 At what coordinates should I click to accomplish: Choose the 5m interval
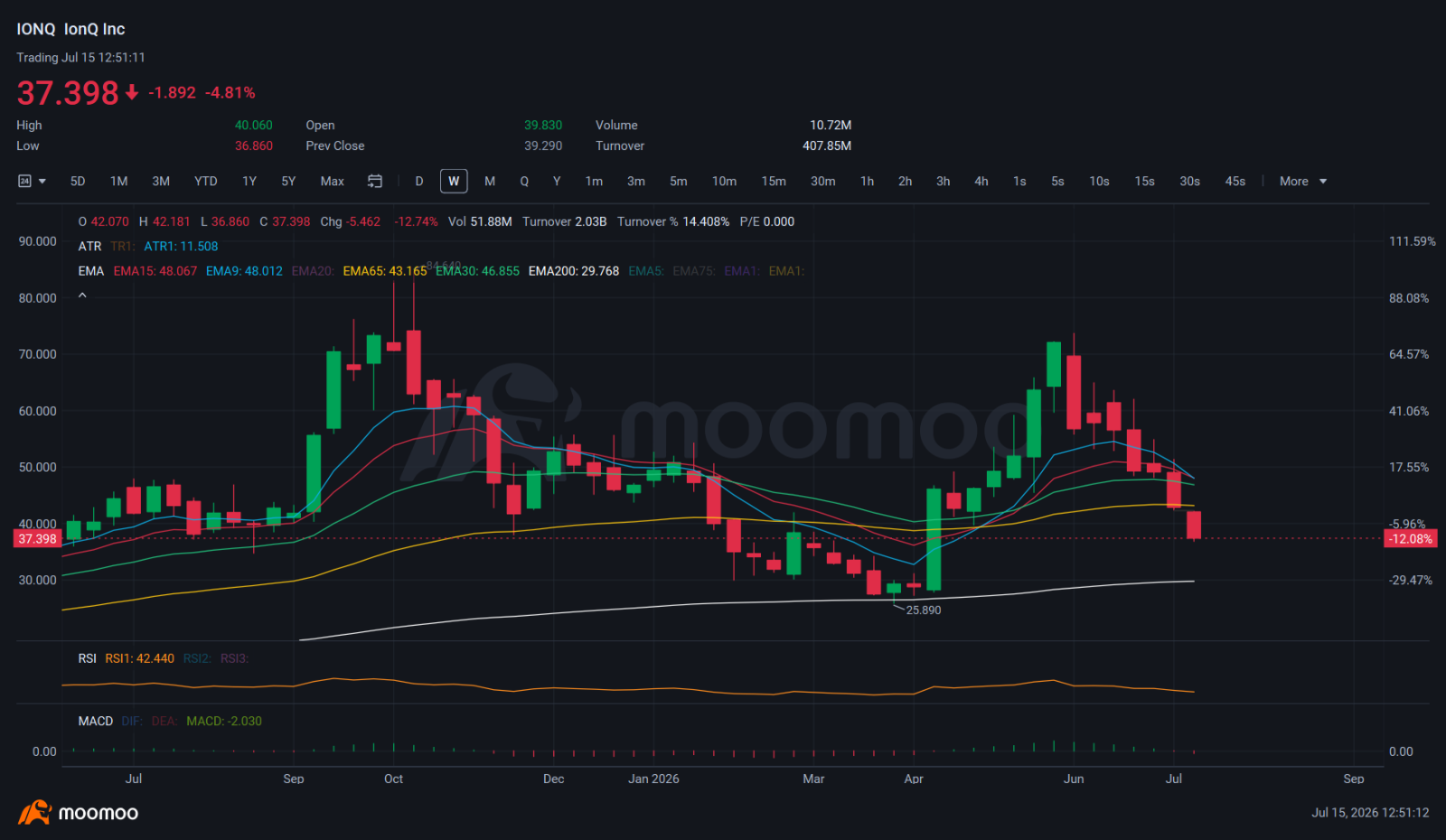(x=679, y=182)
